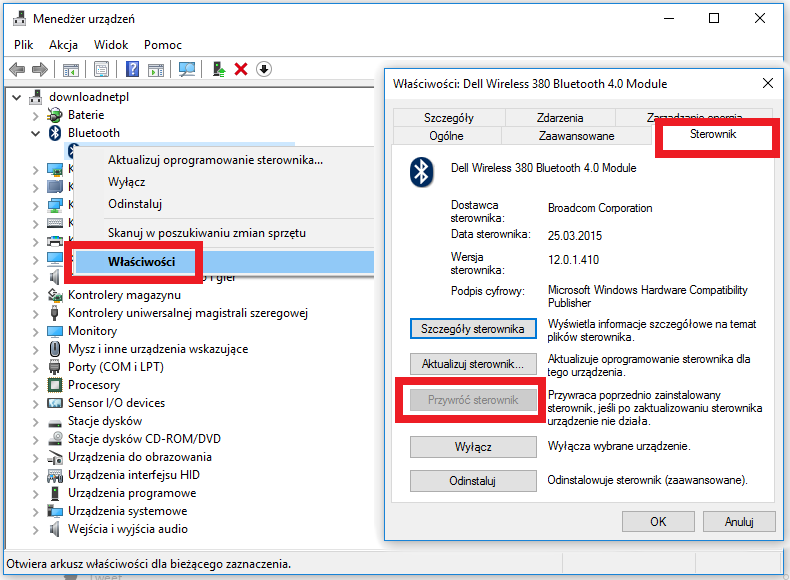This screenshot has width=790, height=580.
Task: Expand the Monitory category
Action: (x=35, y=332)
